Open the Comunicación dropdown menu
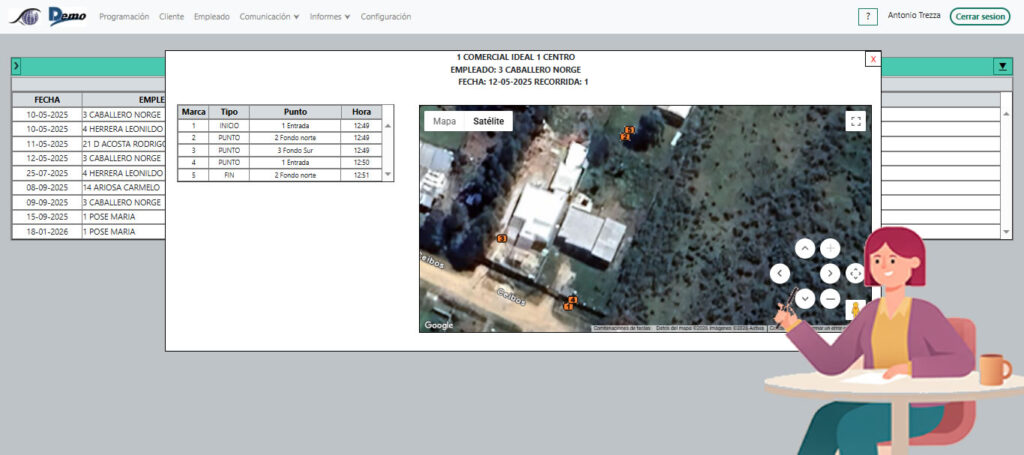Image resolution: width=1024 pixels, height=455 pixels. coord(269,17)
